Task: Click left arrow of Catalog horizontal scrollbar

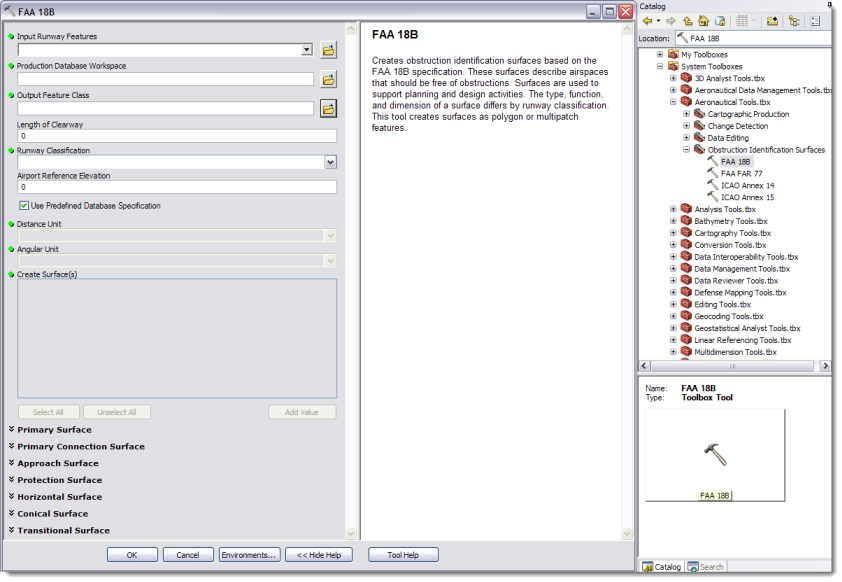Action: pos(644,366)
